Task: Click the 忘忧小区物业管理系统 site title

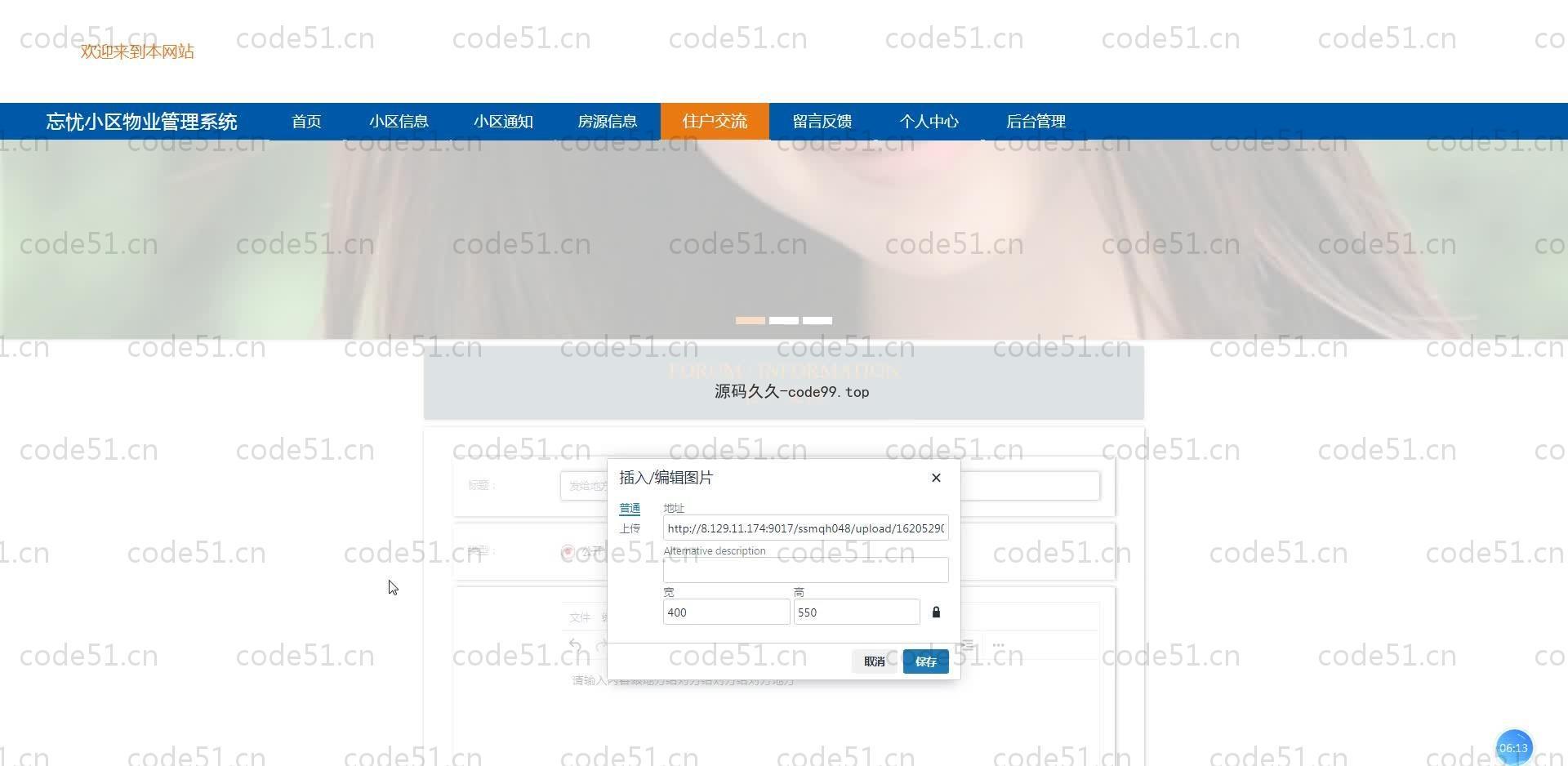Action: pyautogui.click(x=142, y=122)
